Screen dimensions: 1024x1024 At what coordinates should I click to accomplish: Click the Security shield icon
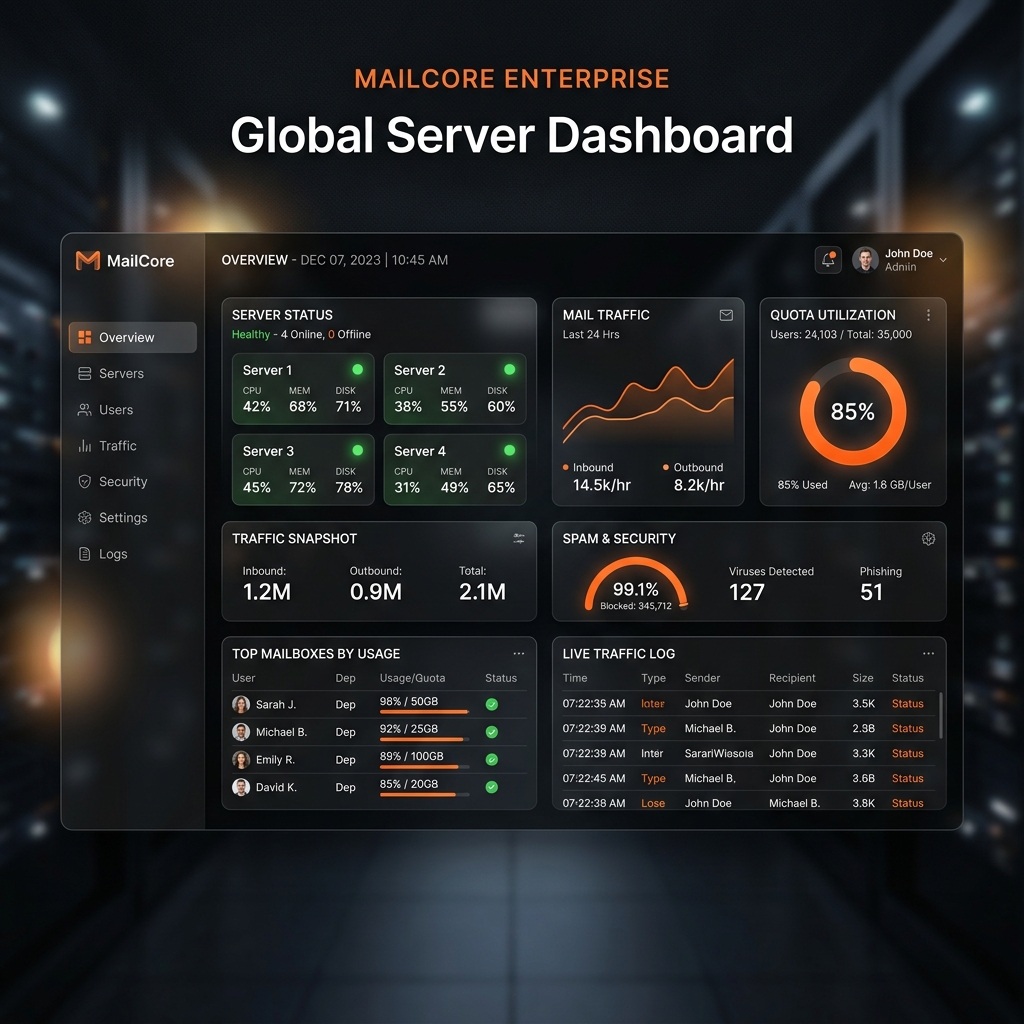tap(84, 481)
